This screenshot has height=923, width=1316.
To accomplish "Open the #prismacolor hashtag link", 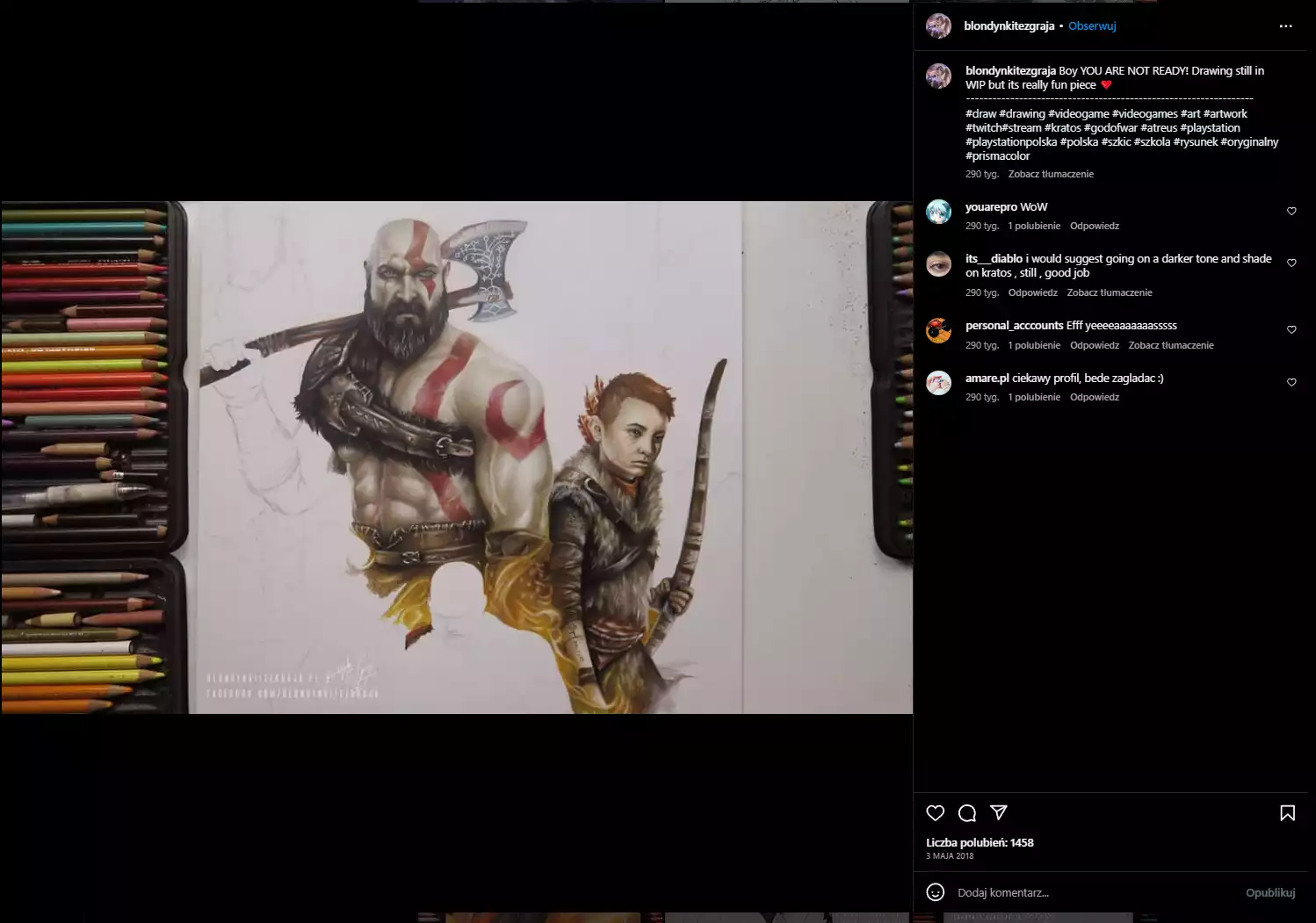I will click(997, 156).
